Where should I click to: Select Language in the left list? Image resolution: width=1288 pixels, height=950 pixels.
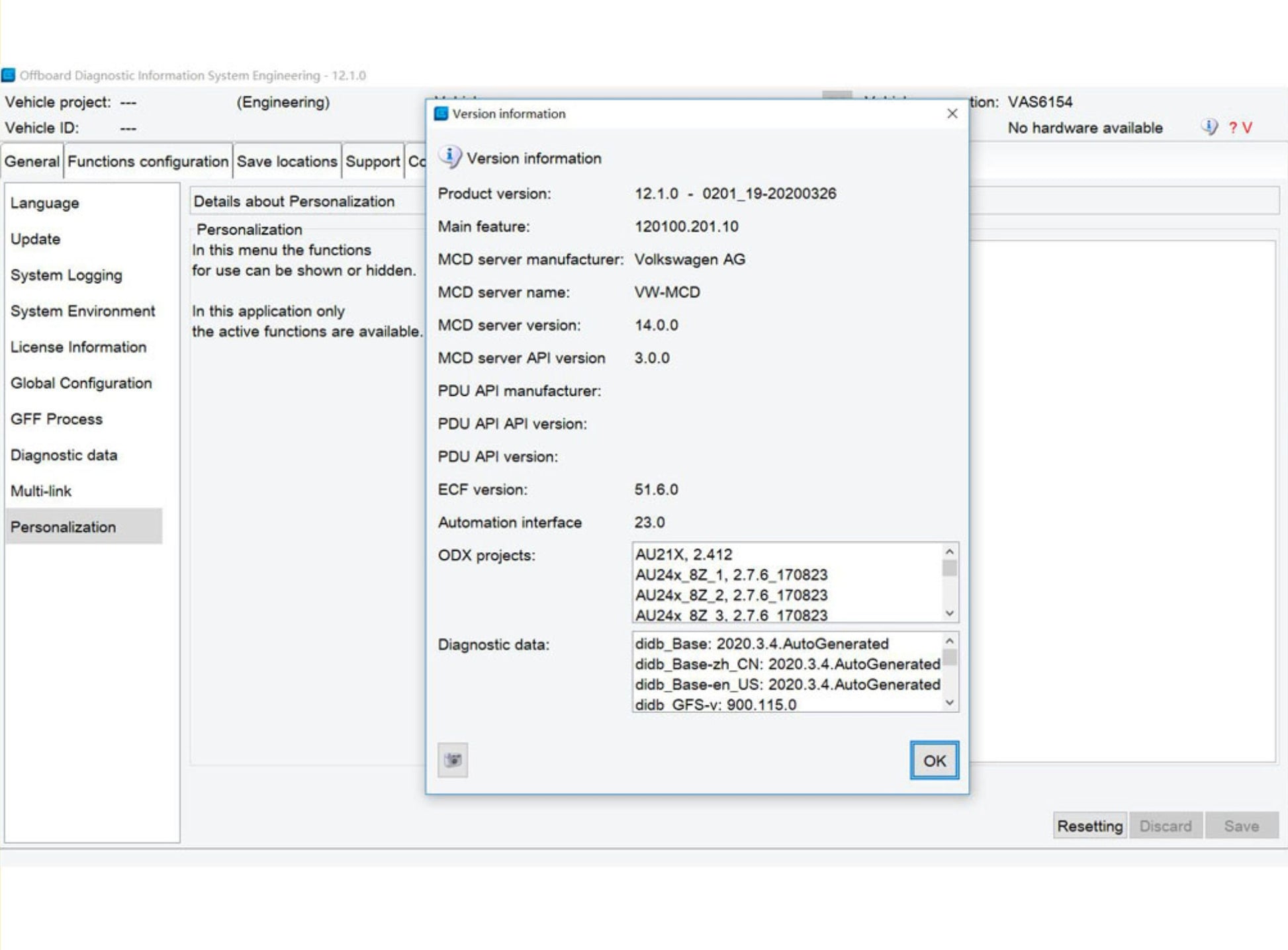[45, 203]
